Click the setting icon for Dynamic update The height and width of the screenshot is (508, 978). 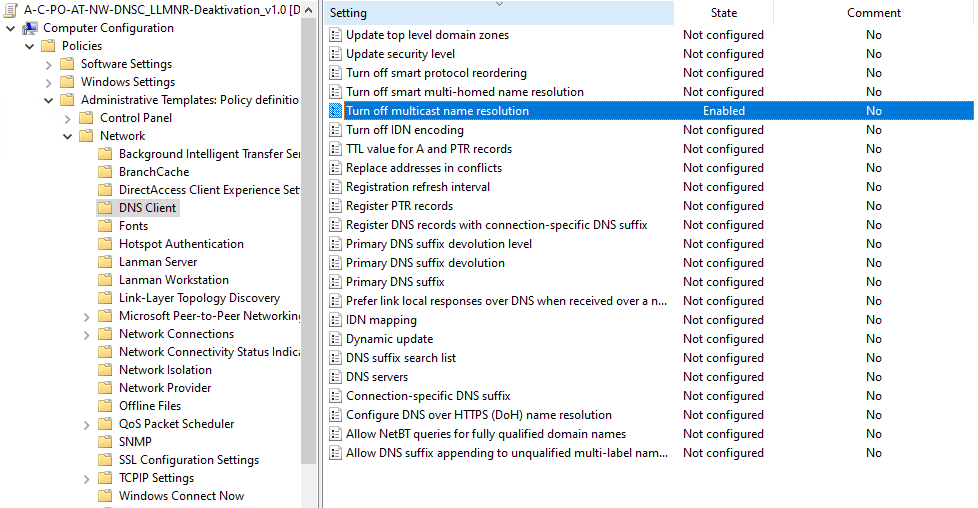(x=336, y=339)
